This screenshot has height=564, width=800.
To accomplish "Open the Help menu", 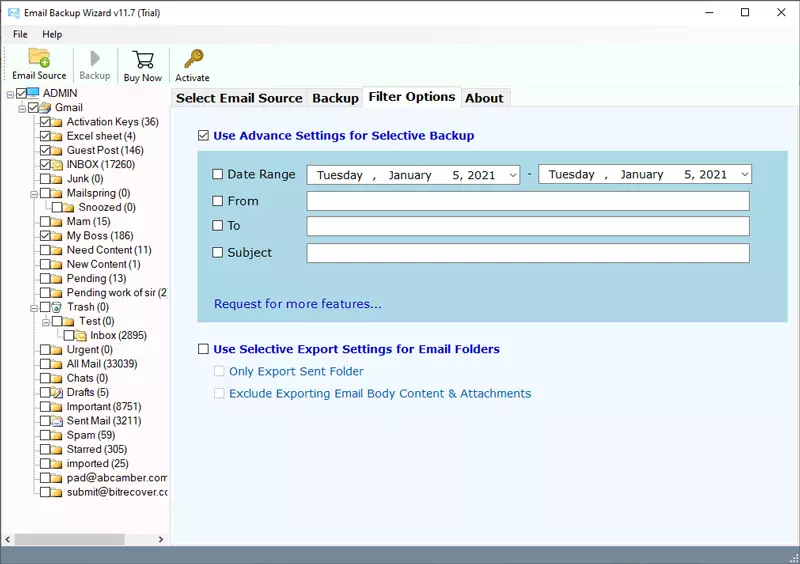I will pos(52,34).
